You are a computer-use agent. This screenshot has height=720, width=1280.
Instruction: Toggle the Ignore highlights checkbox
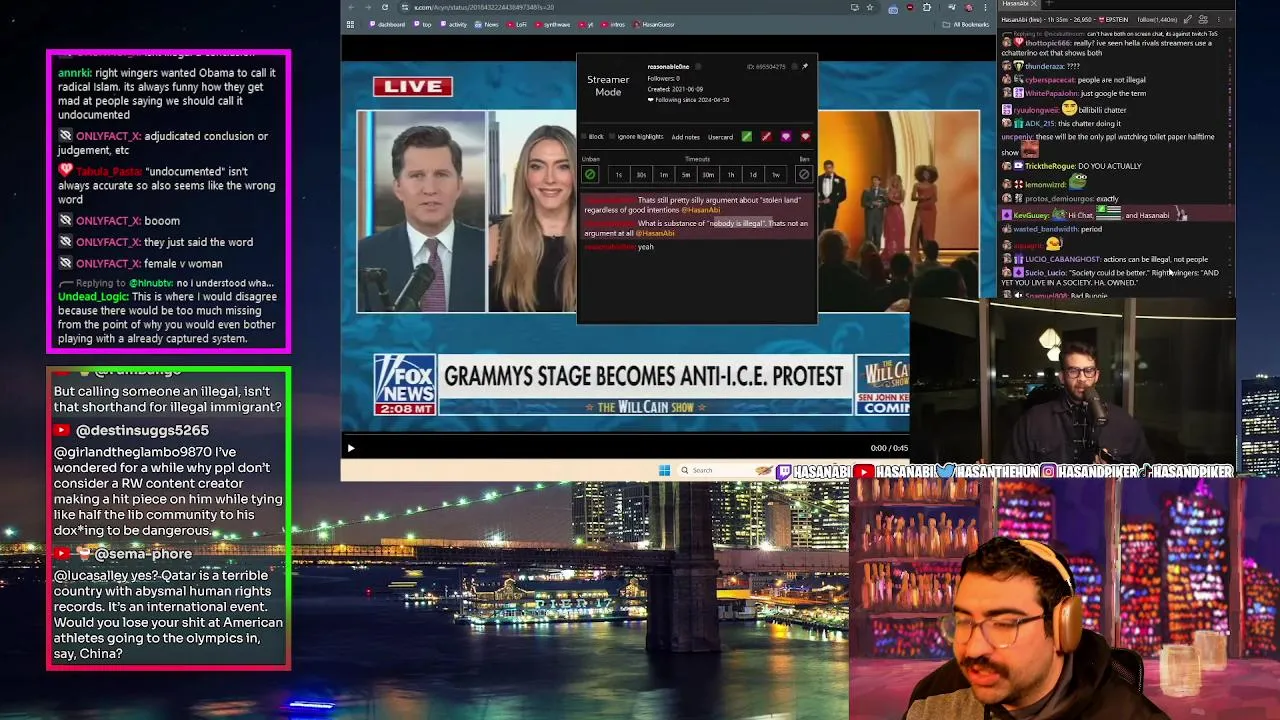(x=612, y=137)
